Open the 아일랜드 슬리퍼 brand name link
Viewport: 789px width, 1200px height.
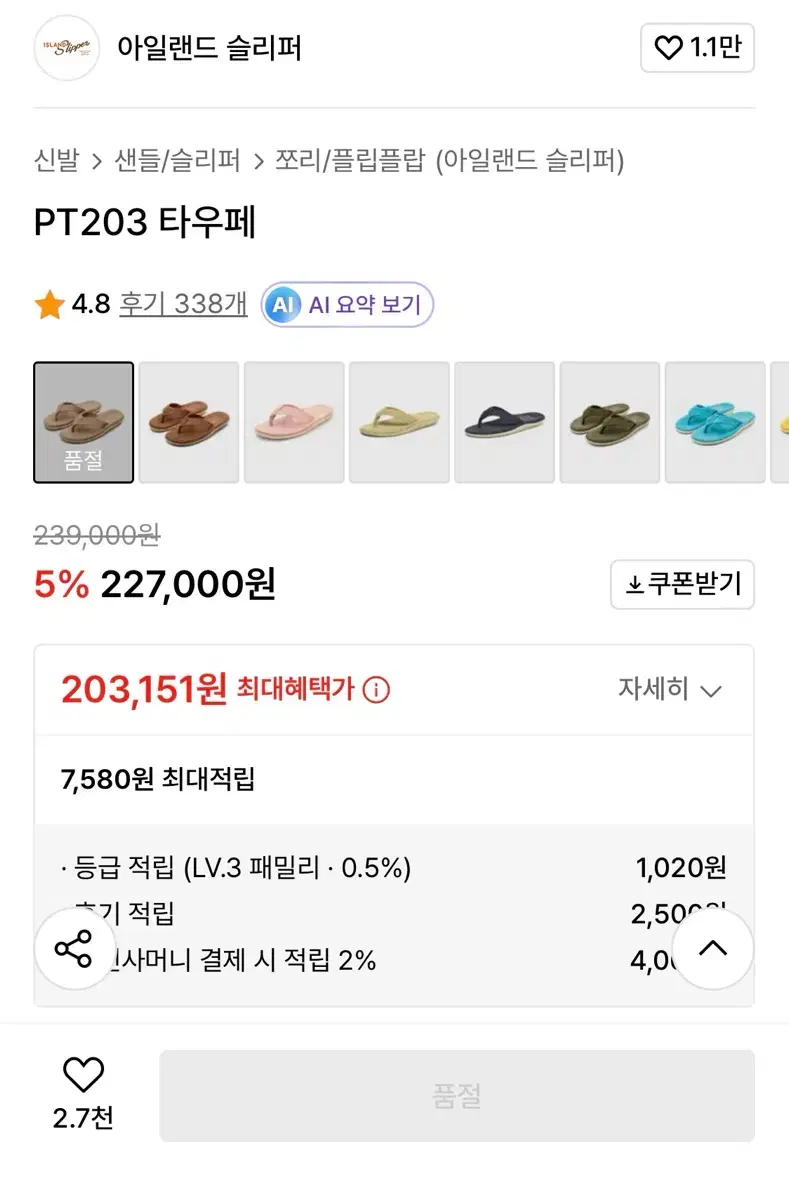coord(209,47)
